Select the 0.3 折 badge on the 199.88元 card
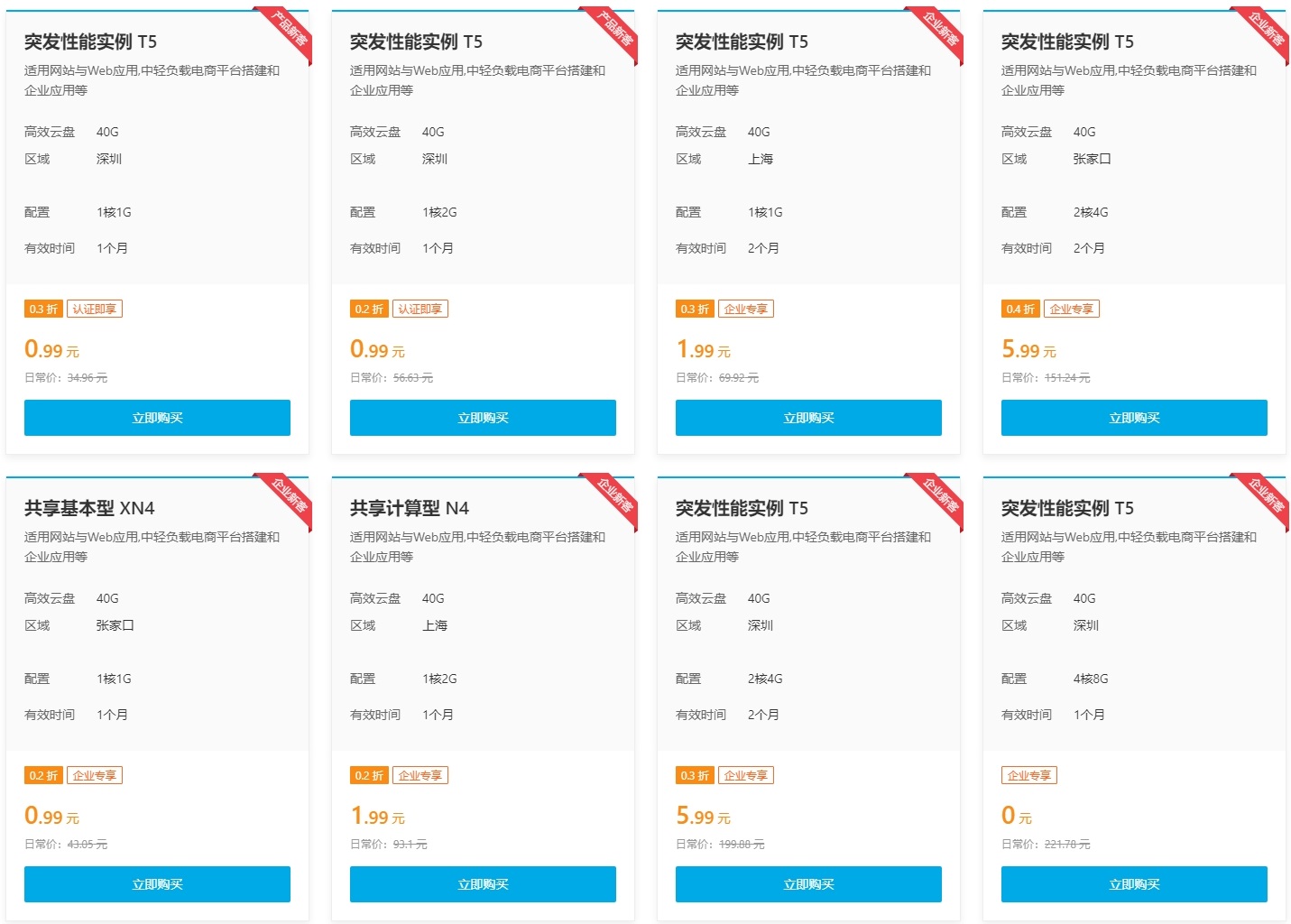Screen dimensions: 1291x924 point(695,775)
